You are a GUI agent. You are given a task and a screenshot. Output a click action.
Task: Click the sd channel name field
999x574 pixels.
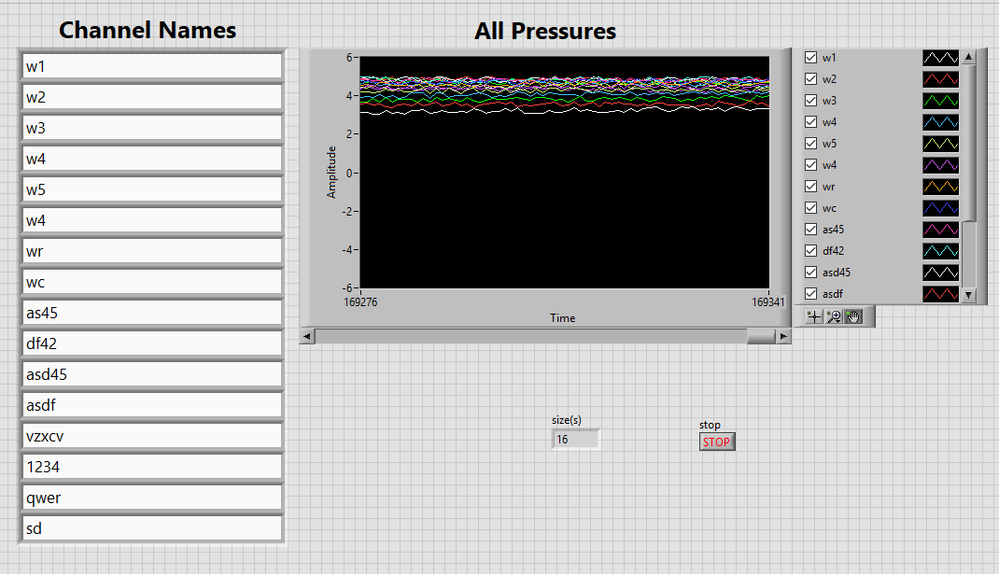152,528
